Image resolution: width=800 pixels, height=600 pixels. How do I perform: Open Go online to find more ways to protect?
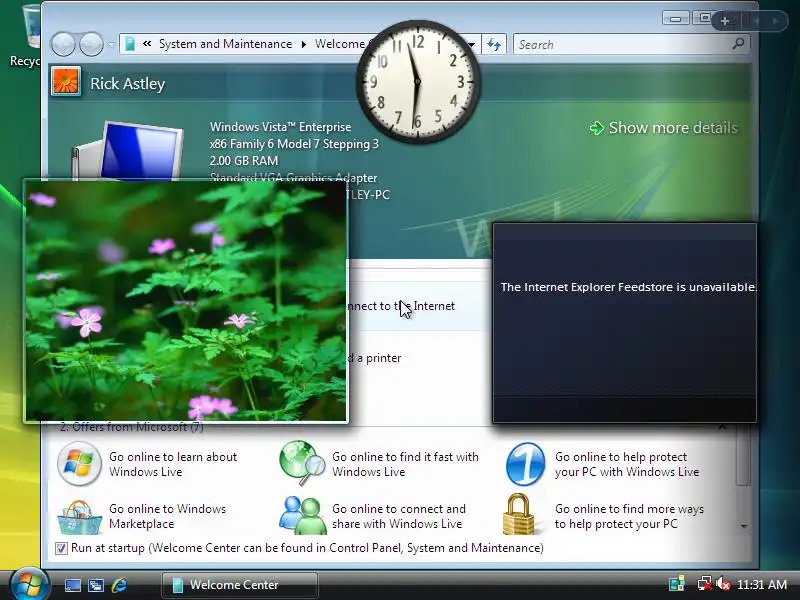(x=629, y=516)
